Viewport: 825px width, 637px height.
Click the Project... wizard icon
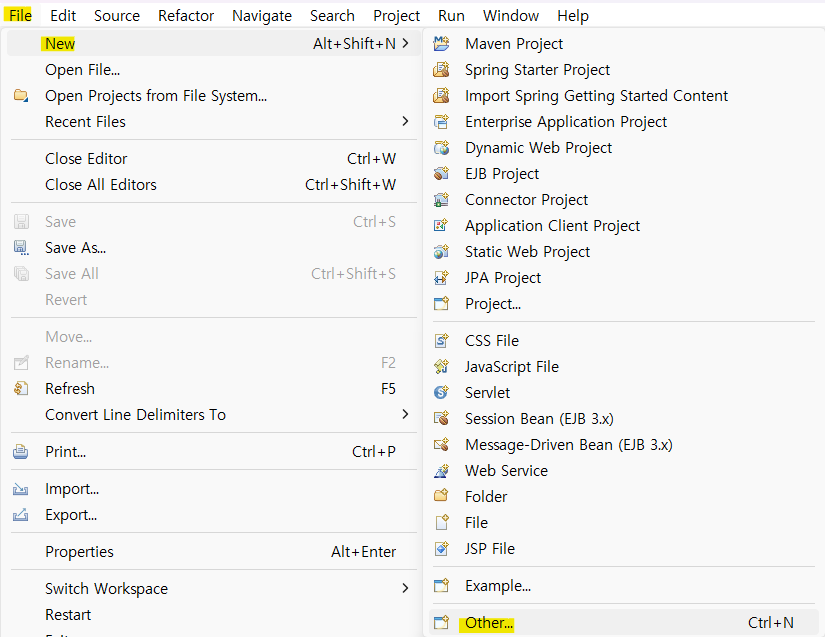(441, 304)
